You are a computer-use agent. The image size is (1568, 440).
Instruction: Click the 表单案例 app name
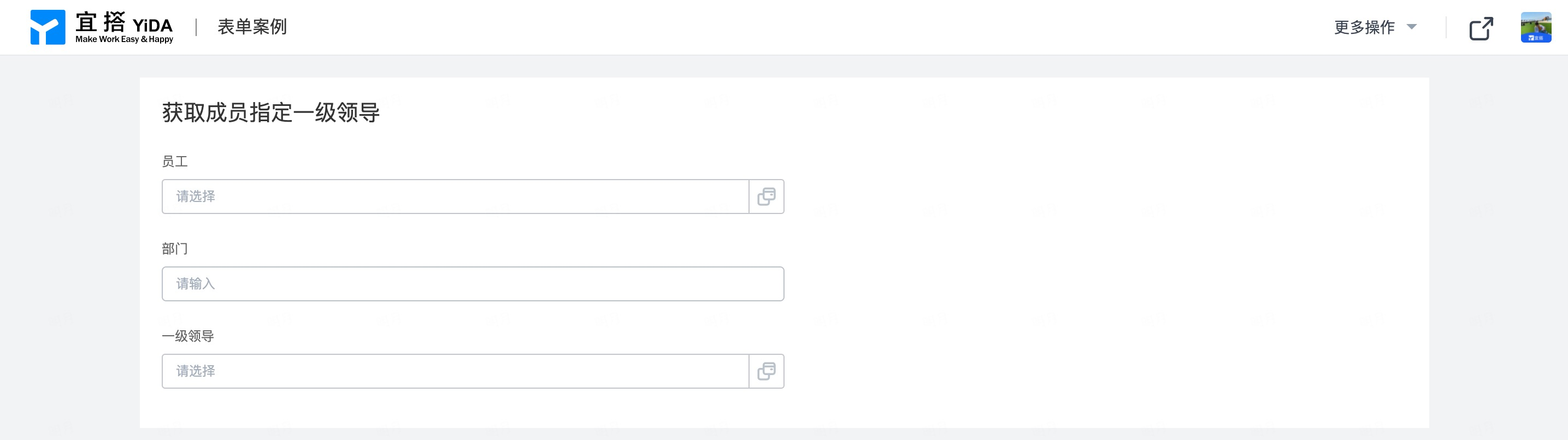(x=252, y=27)
